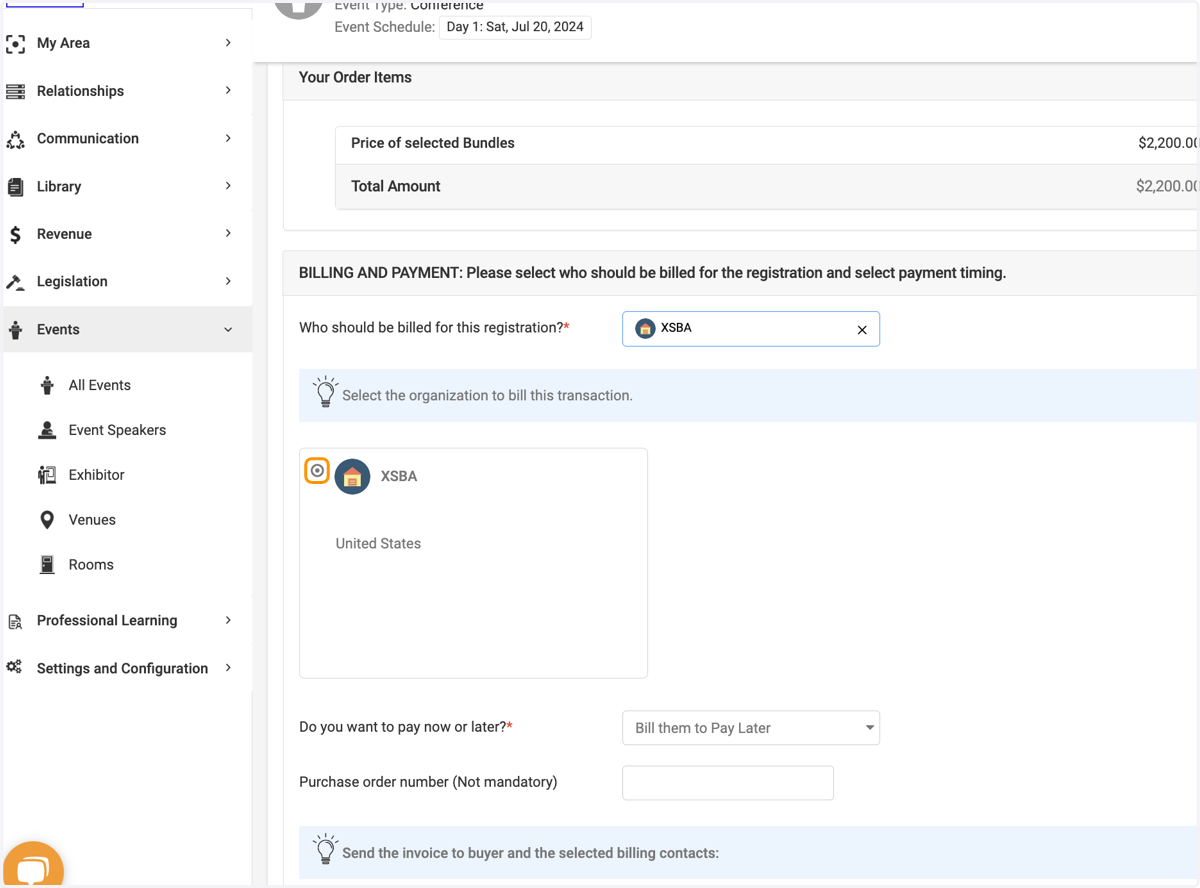Image resolution: width=1200 pixels, height=888 pixels.
Task: Open the Legislation menu label
Action: [72, 282]
